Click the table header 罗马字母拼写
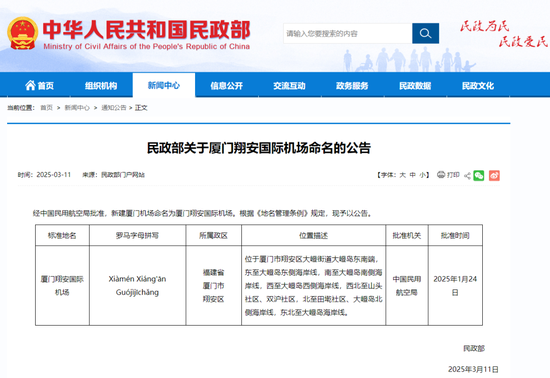This screenshot has width=550, height=378. click(138, 235)
